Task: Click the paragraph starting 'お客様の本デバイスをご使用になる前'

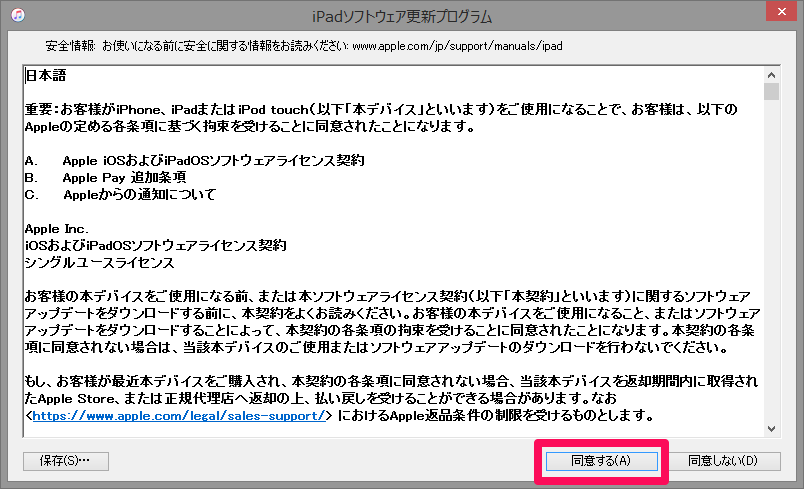Action: 392,322
